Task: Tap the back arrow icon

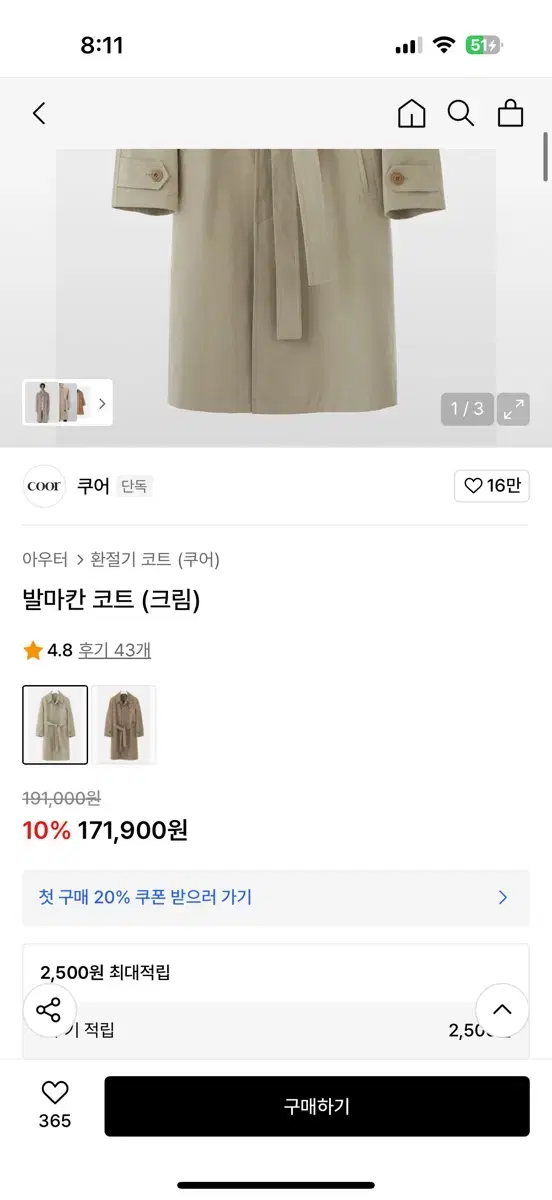Action: coord(39,113)
